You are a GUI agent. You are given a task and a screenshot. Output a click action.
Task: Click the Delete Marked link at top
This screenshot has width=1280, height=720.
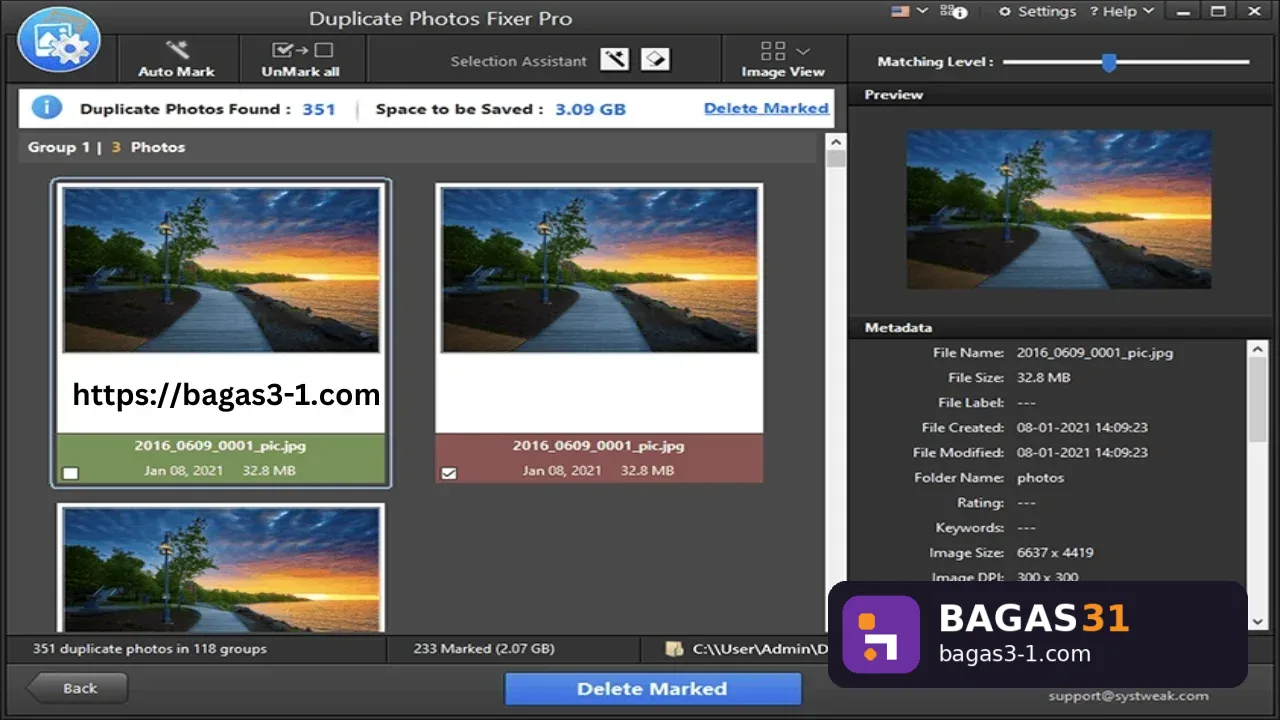[766, 108]
